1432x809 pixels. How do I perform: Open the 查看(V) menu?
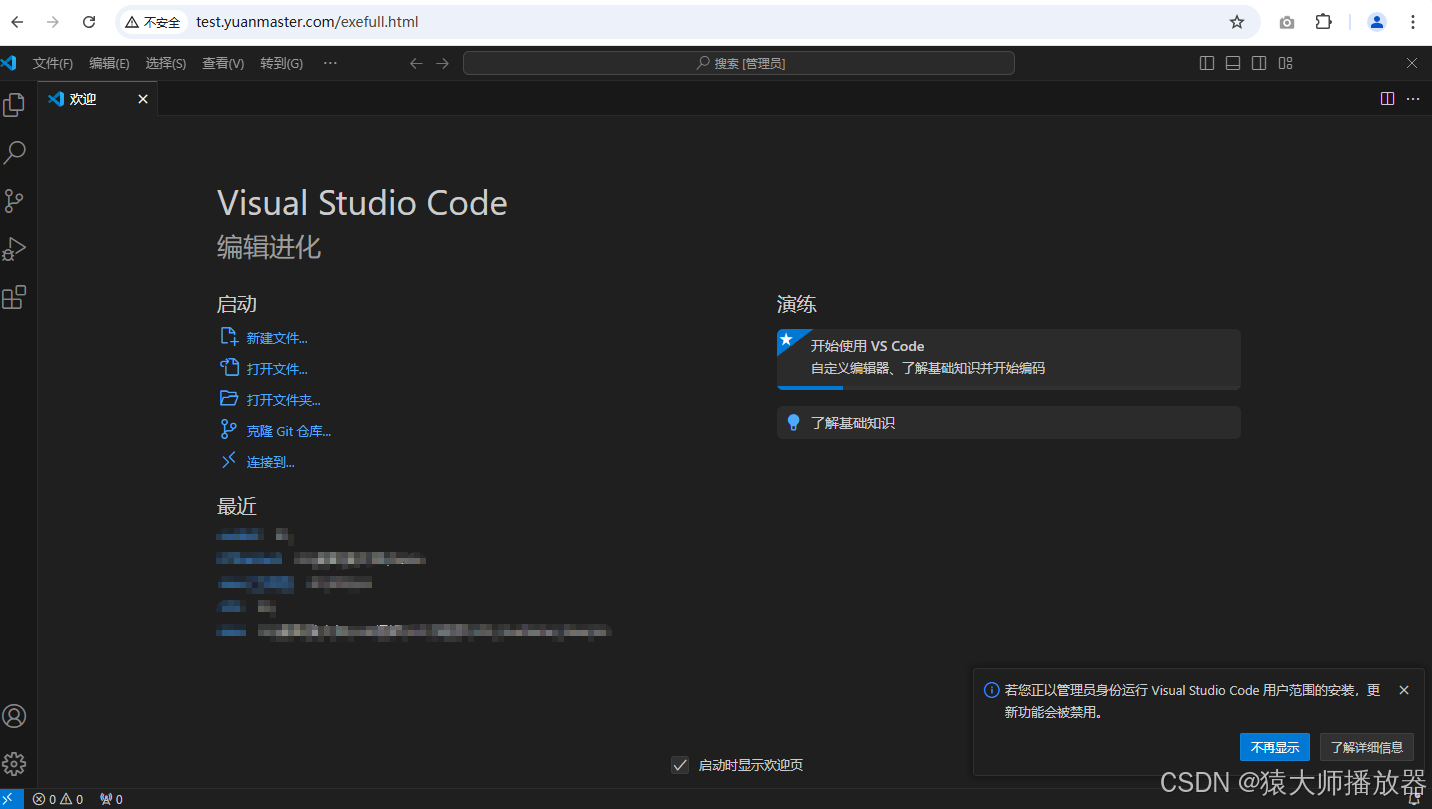[x=223, y=63]
